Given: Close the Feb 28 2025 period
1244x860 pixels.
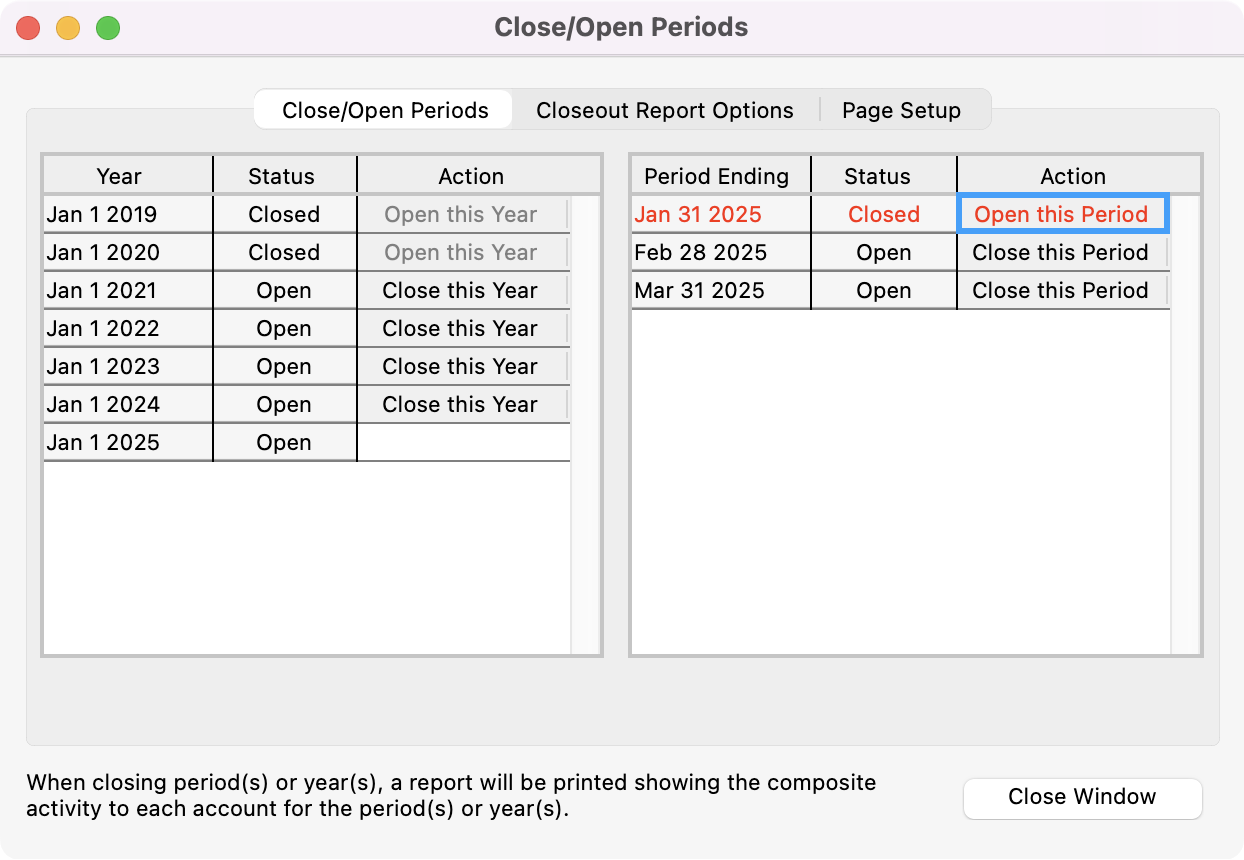Looking at the screenshot, I should point(1061,253).
